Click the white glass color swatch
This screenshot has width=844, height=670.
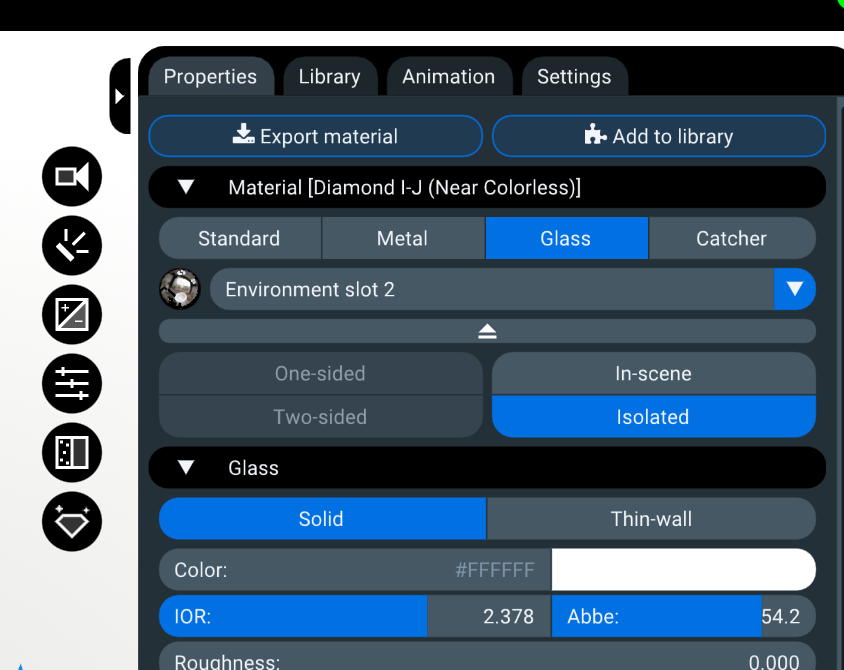(x=684, y=569)
